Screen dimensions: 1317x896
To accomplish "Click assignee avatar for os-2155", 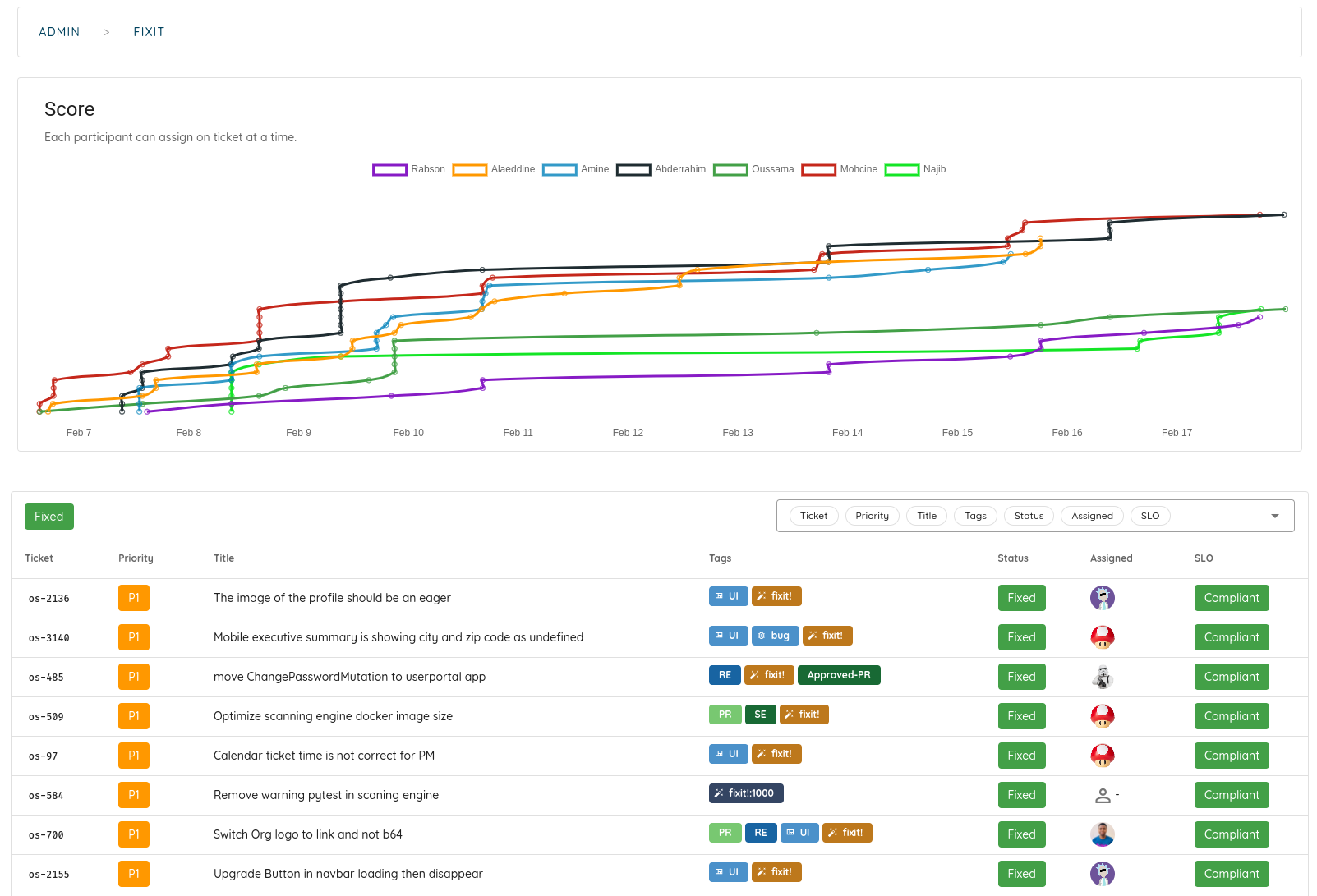I will pos(1102,874).
